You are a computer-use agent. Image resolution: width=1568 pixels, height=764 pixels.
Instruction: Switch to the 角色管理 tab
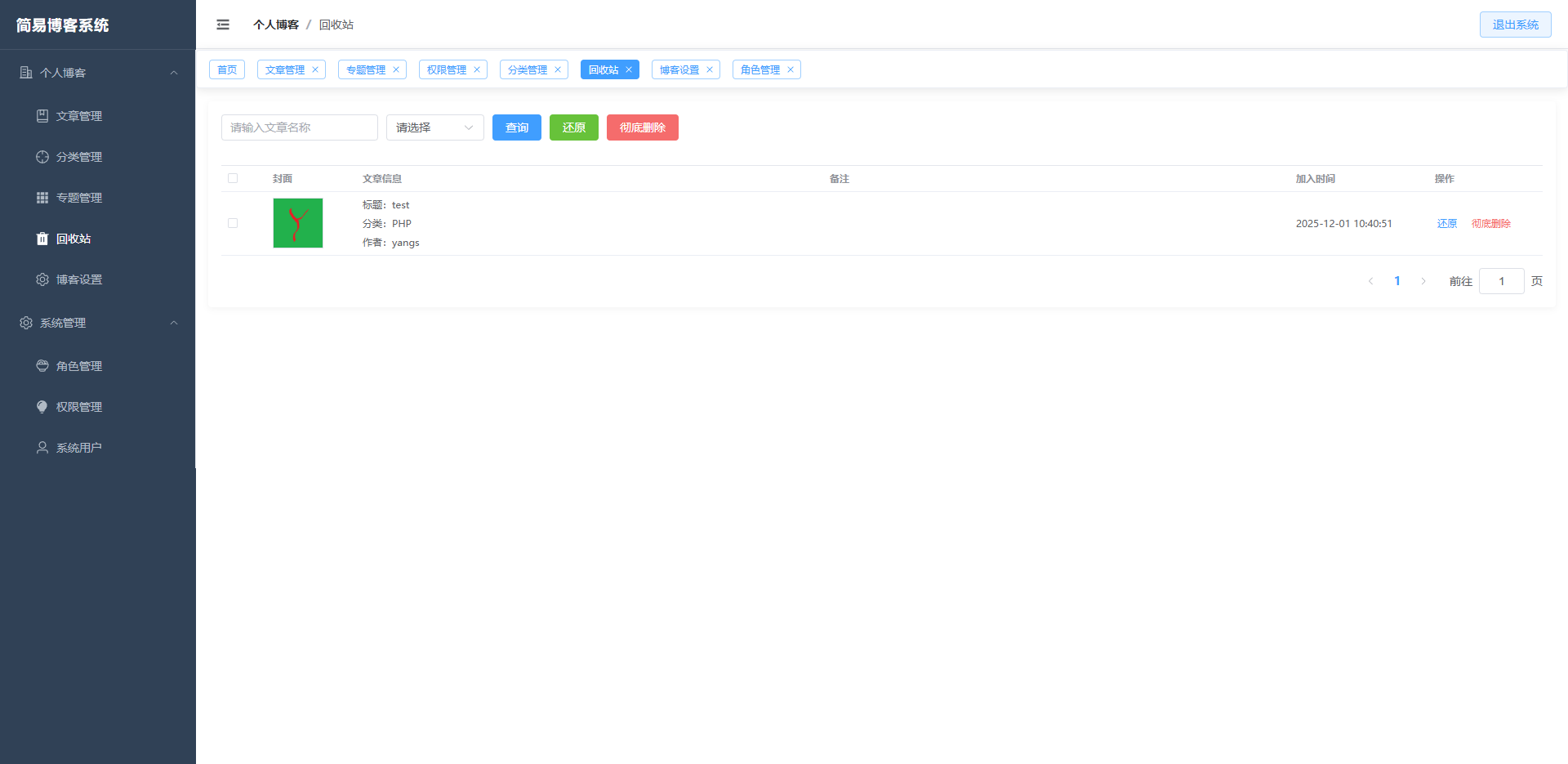[x=760, y=69]
